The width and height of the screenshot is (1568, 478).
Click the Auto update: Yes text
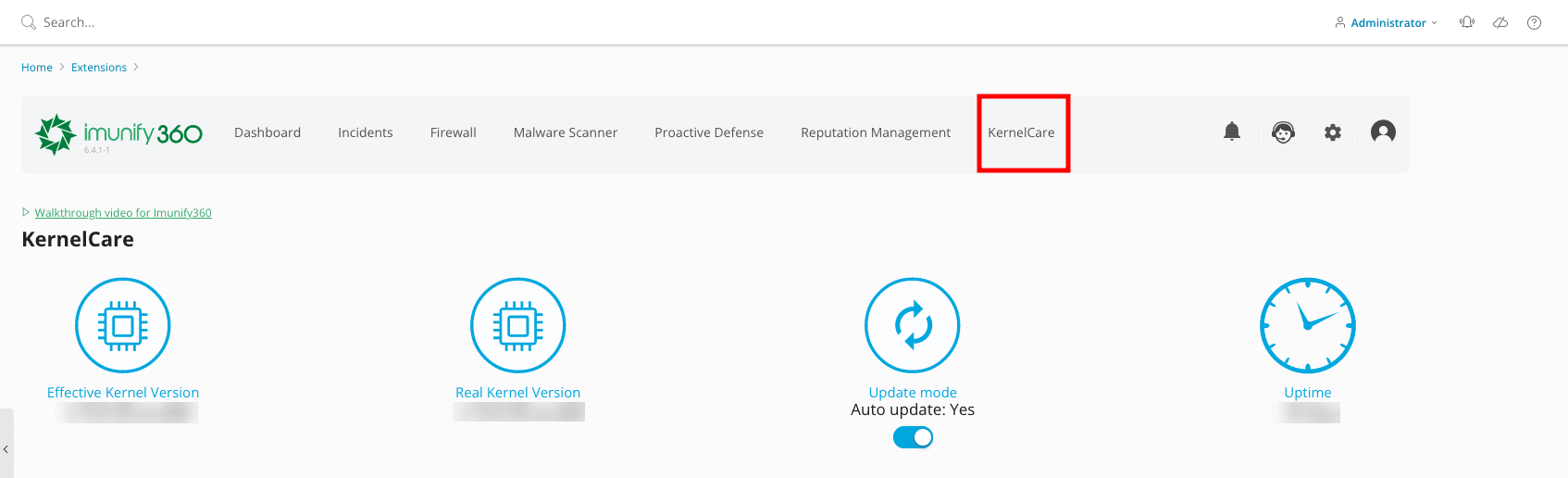[913, 409]
